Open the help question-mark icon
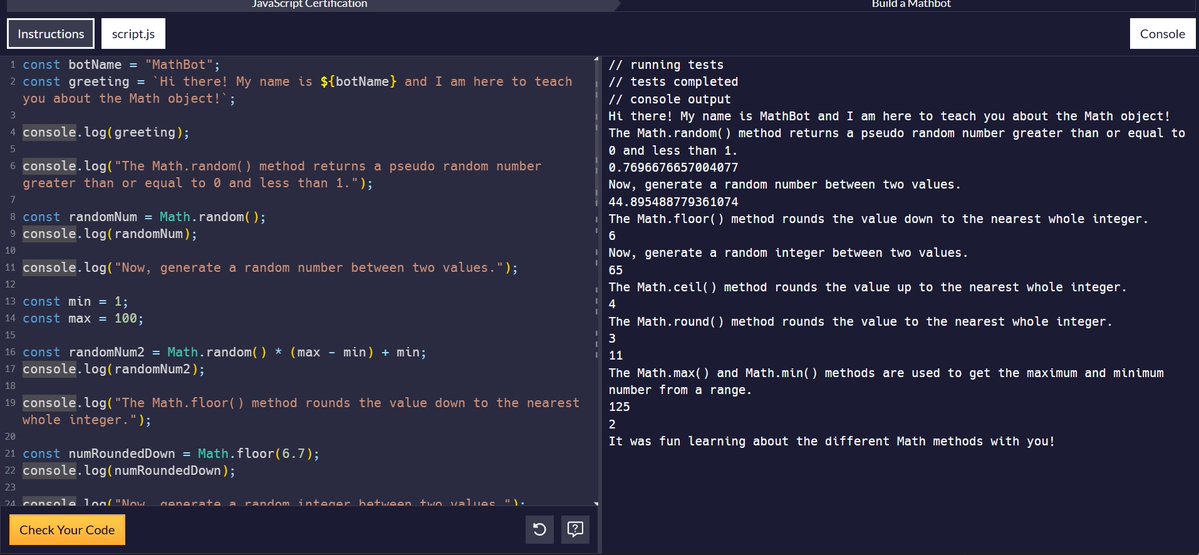This screenshot has height=555, width=1199. tap(575, 529)
